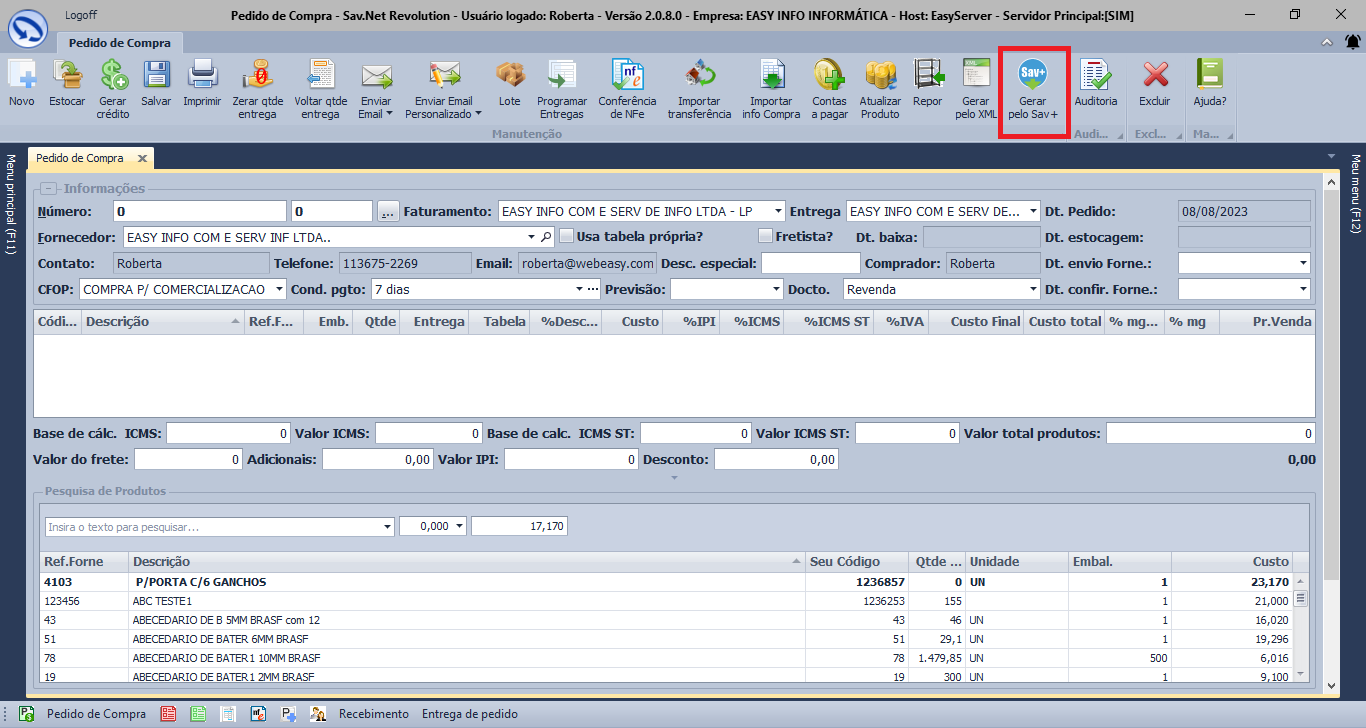Image resolution: width=1366 pixels, height=728 pixels.
Task: Open Meu menu (F12) side panel
Action: pyautogui.click(x=1356, y=195)
